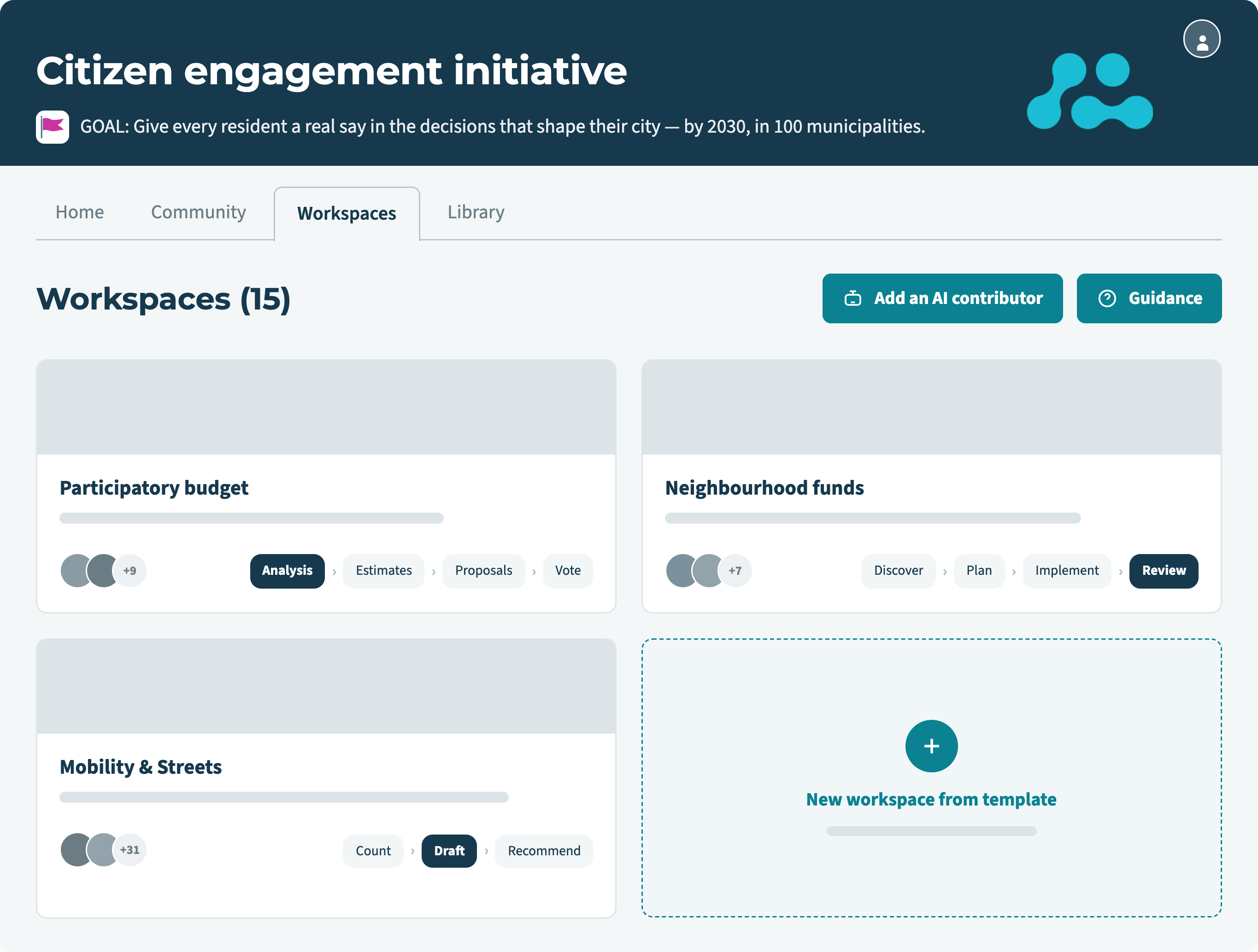Select the Vote stage chip
Image resolution: width=1258 pixels, height=952 pixels.
click(x=568, y=571)
